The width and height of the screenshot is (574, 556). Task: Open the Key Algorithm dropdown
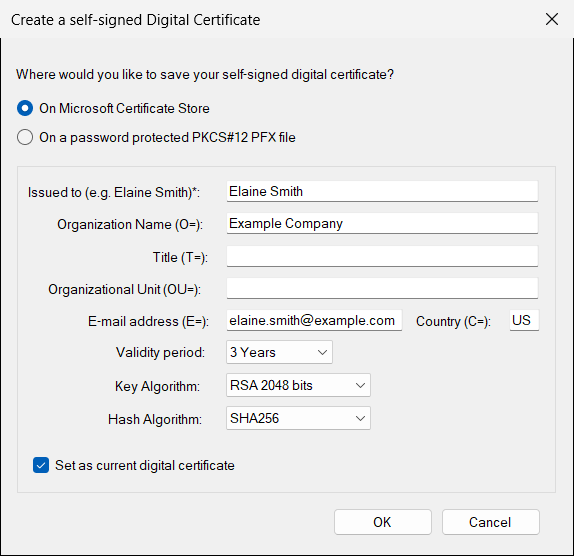pyautogui.click(x=298, y=385)
